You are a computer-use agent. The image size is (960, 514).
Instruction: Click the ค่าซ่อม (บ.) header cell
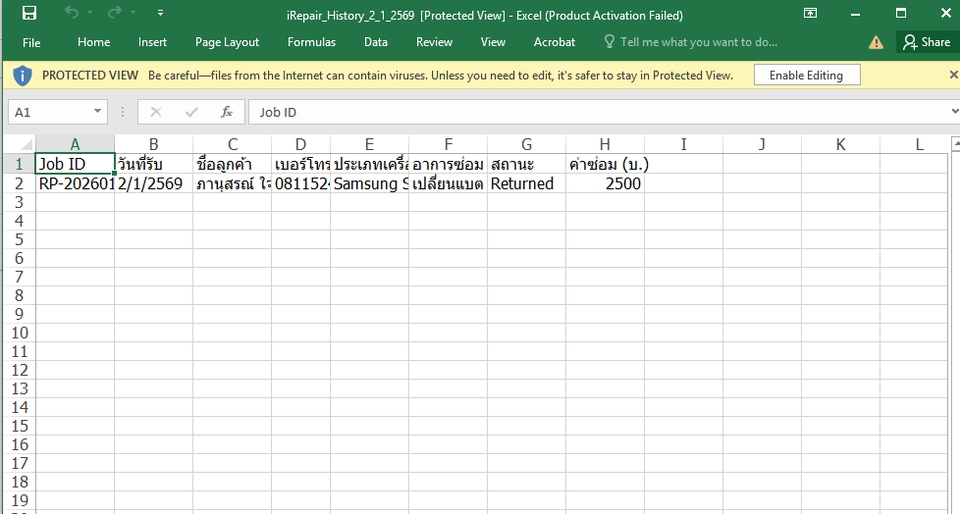pos(604,164)
